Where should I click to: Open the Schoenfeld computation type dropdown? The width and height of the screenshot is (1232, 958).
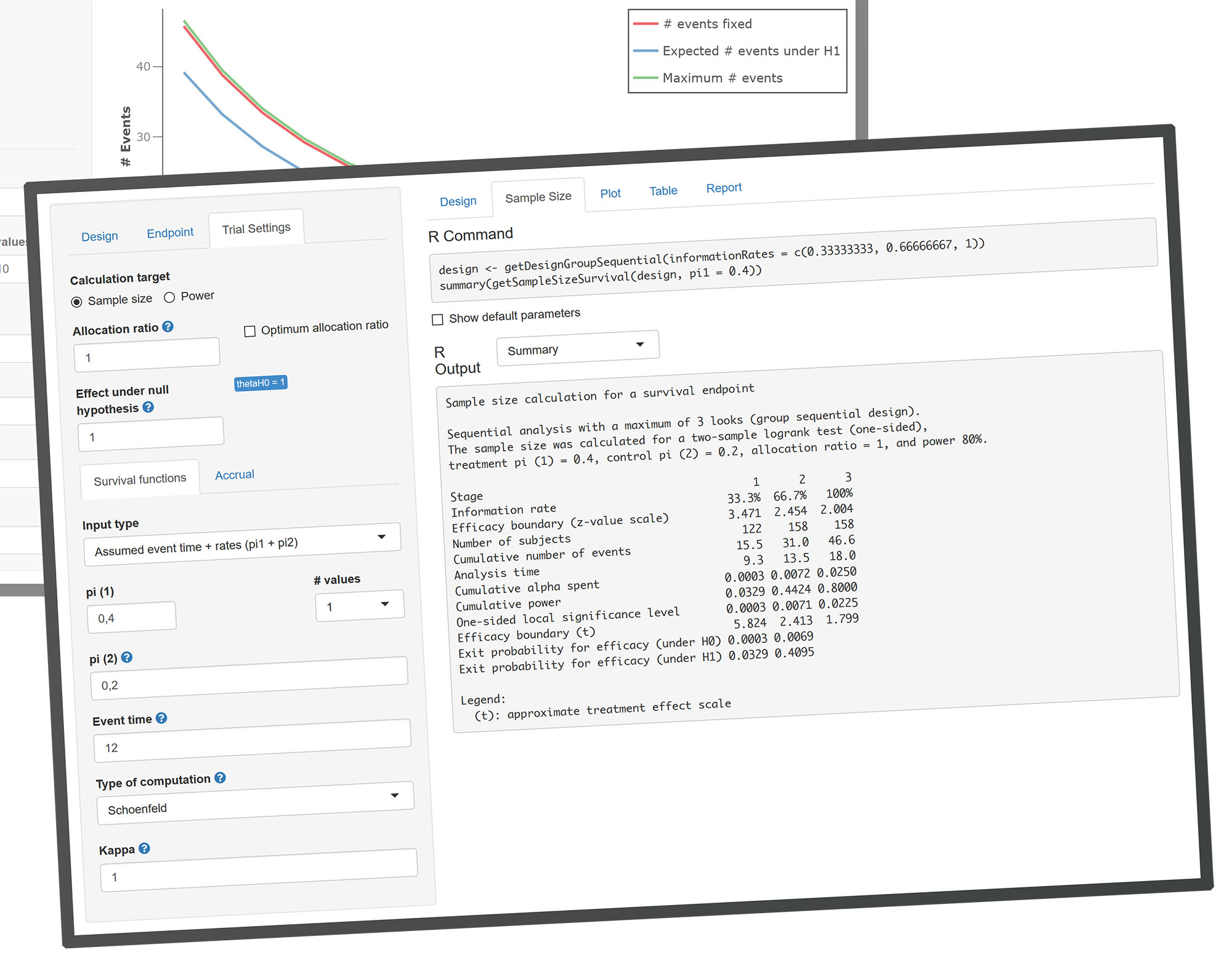coord(255,803)
